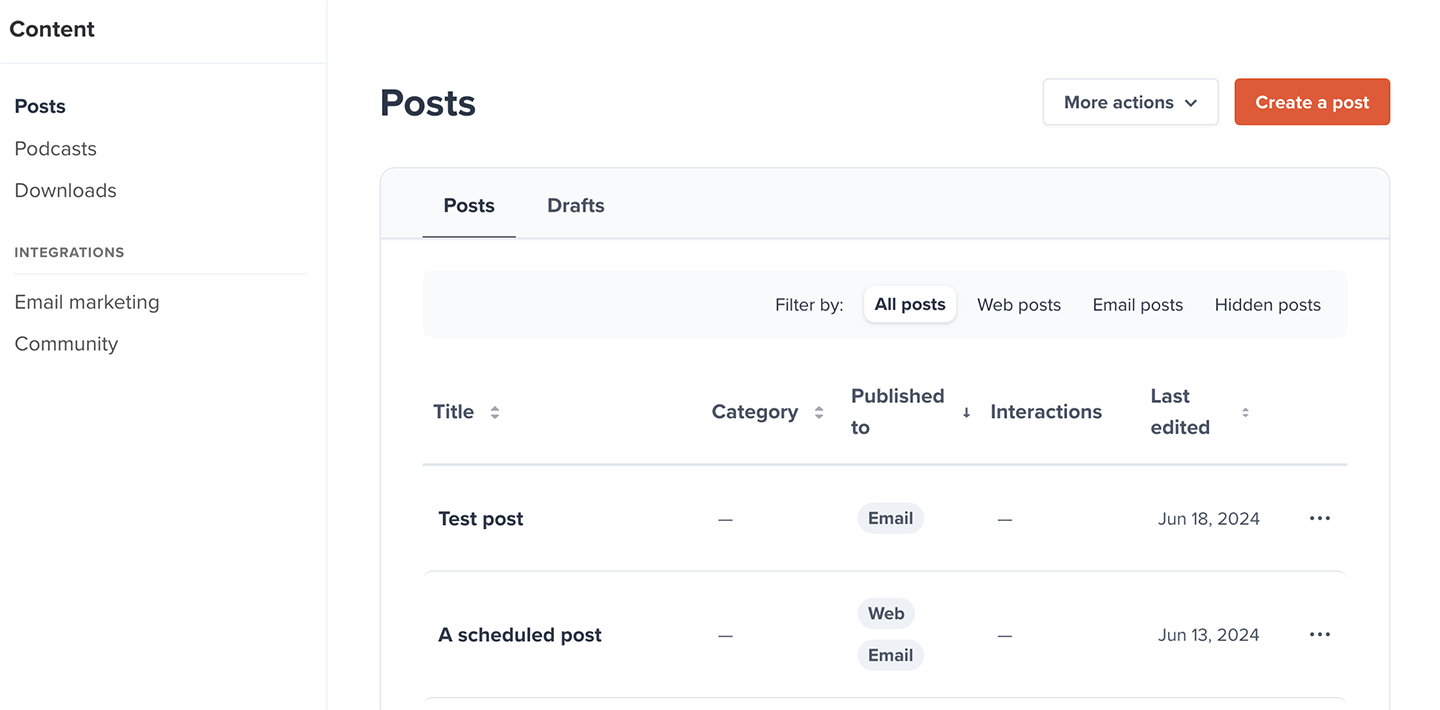Sort by Last edited column arrows
Screen dimensions: 1440x710
[1245, 412]
